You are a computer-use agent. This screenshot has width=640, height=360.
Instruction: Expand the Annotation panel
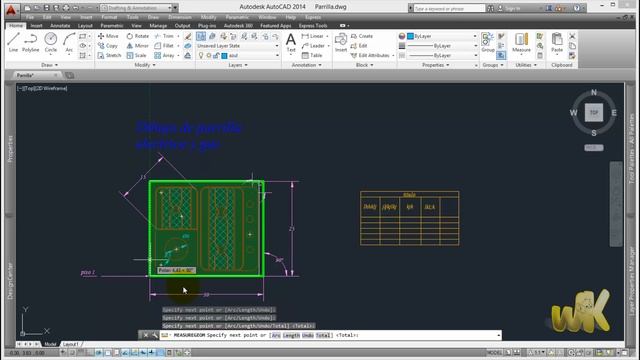tap(307, 65)
